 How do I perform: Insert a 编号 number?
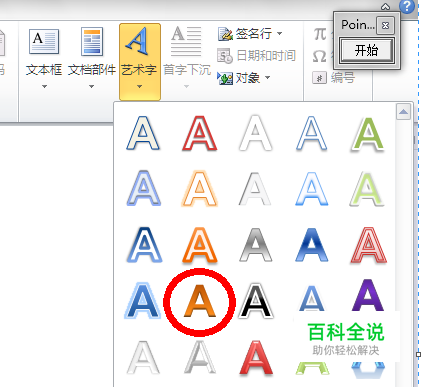tap(333, 78)
